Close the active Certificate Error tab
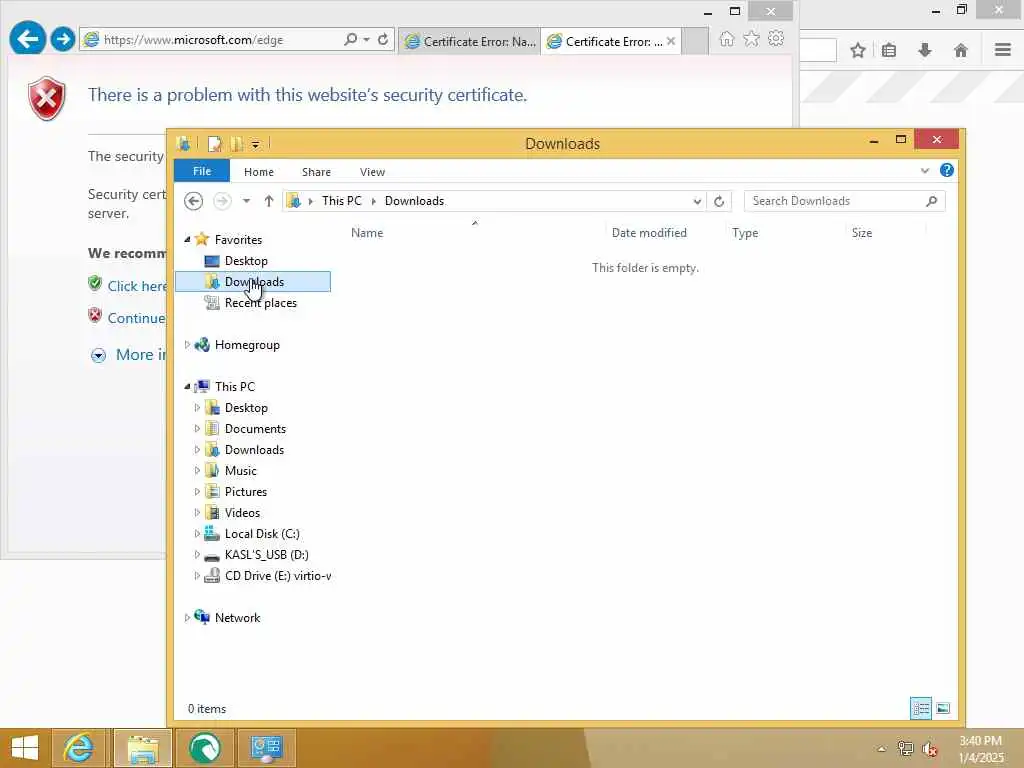1024x768 pixels. 671,41
